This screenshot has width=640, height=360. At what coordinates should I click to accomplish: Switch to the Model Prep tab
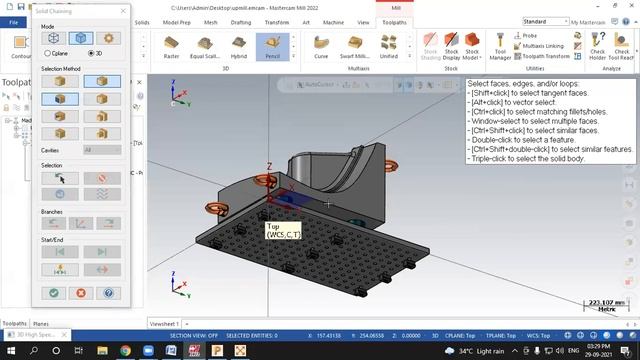click(177, 22)
